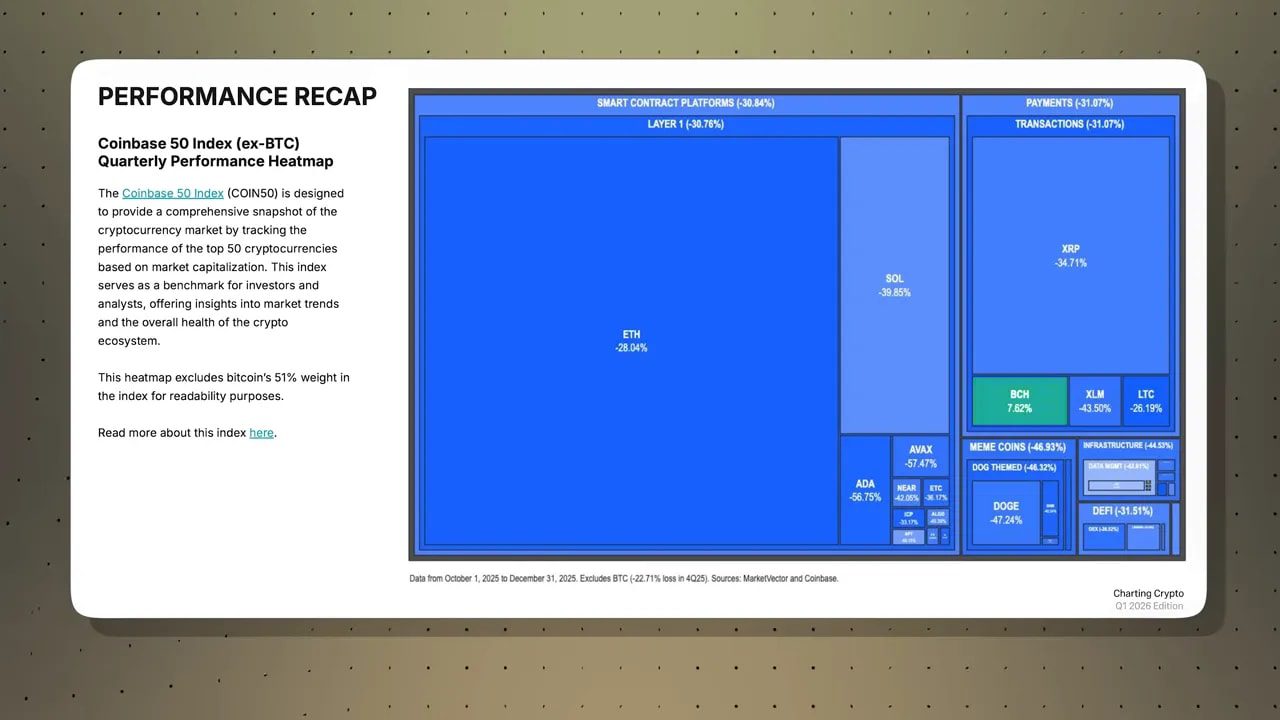
Task: Click the ADA -56.75% tile
Action: (x=864, y=490)
